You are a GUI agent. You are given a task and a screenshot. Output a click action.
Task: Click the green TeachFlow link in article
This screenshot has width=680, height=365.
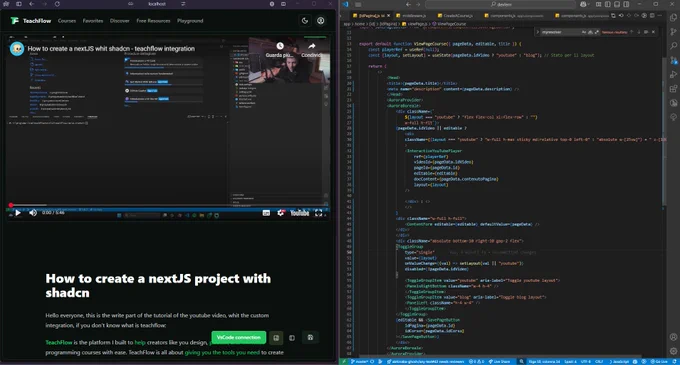point(59,342)
